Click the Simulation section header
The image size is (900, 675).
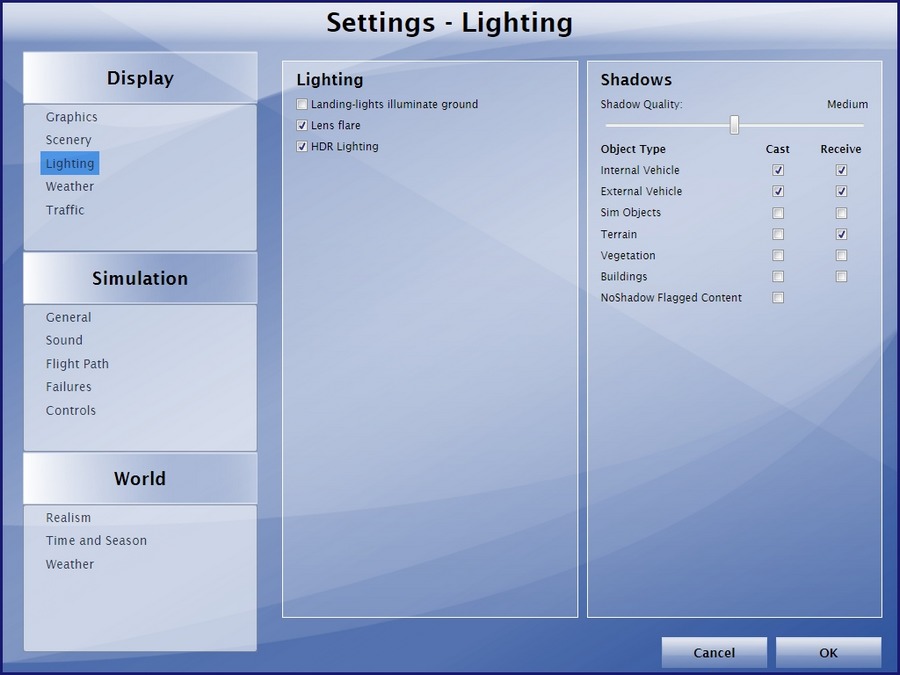pos(140,278)
